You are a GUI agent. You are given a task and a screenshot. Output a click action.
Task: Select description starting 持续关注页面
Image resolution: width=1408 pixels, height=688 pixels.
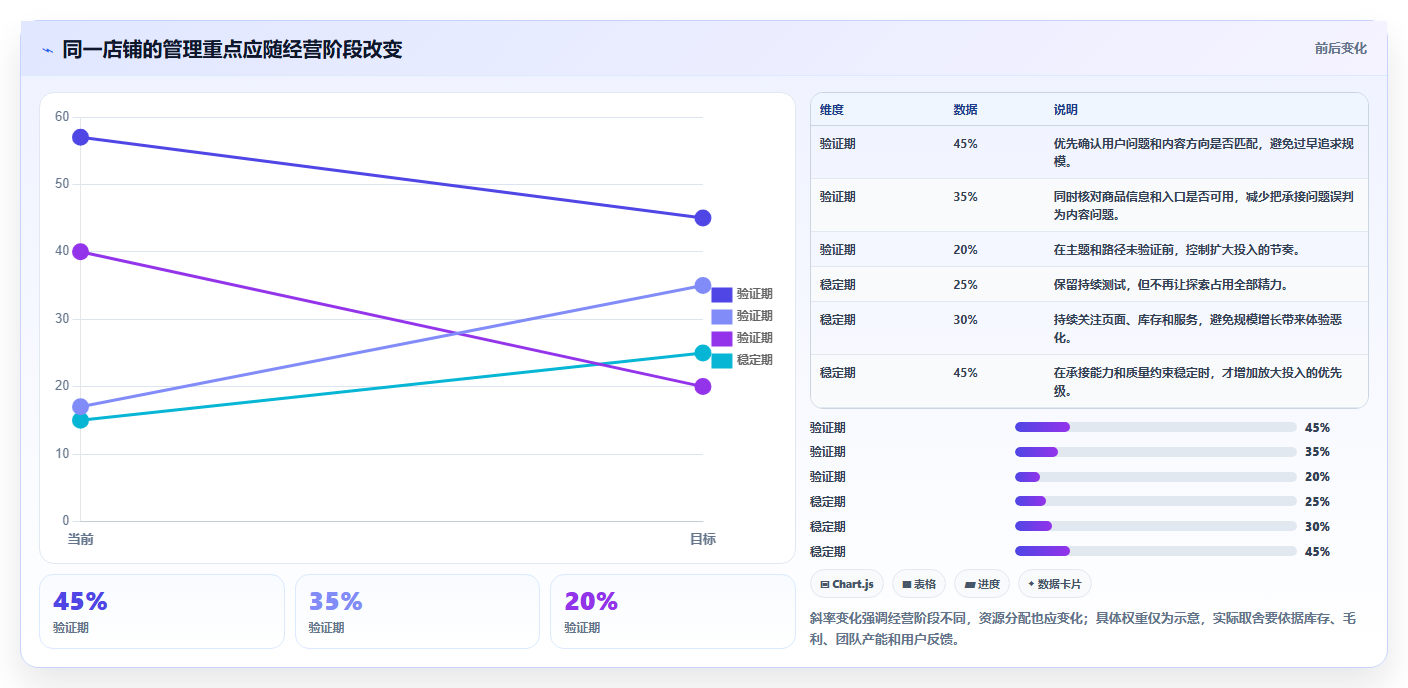tap(1198, 328)
